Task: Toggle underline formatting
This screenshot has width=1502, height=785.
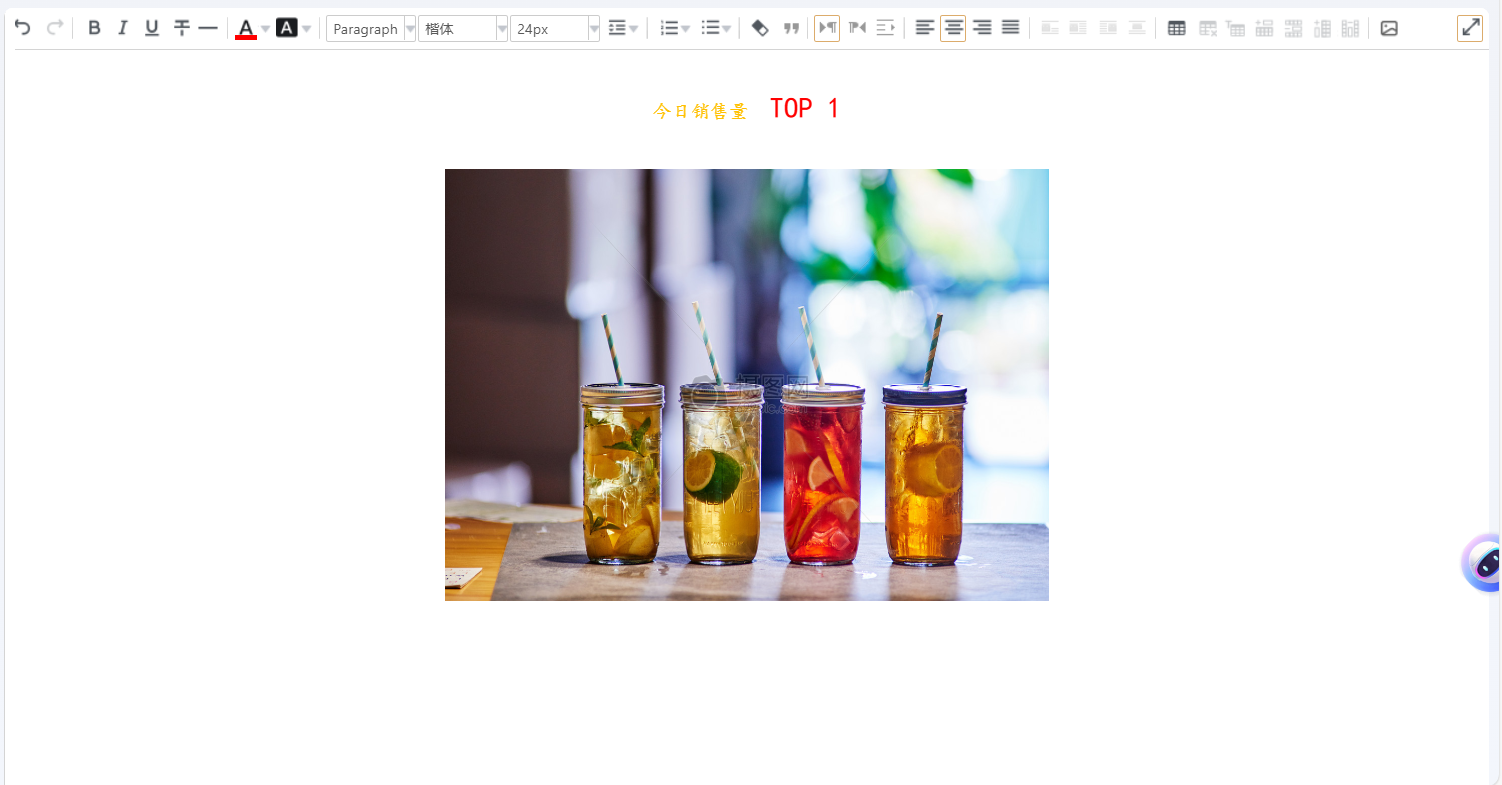Action: pos(151,28)
